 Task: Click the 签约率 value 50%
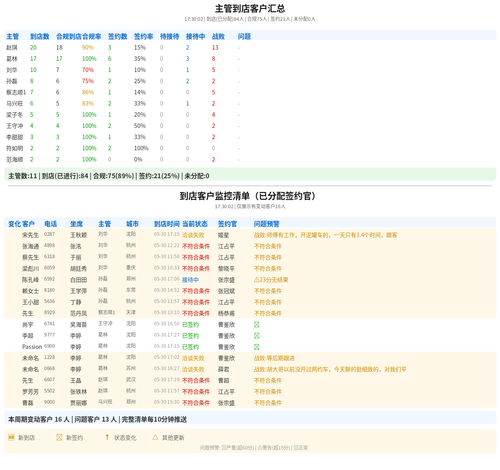(140, 126)
